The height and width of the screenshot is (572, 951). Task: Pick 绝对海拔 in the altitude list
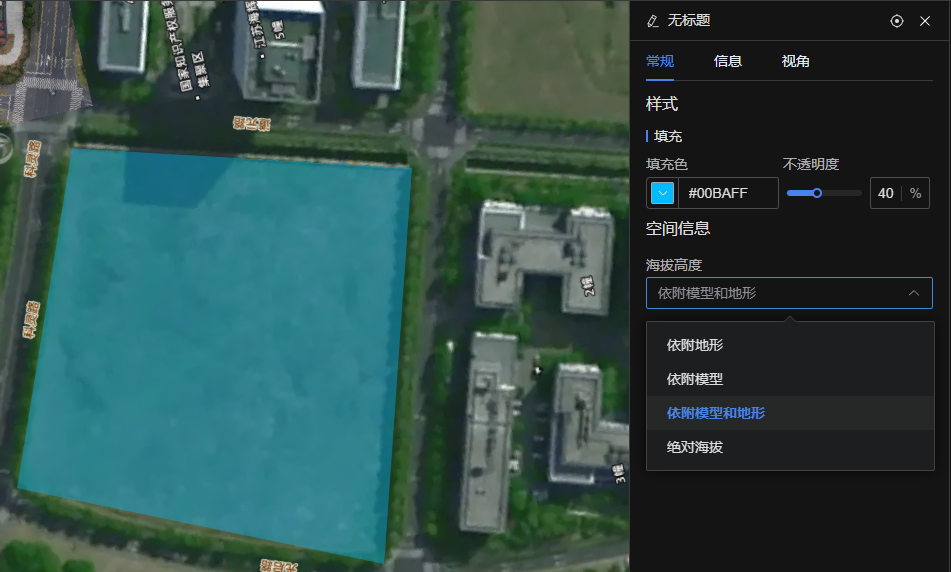695,447
